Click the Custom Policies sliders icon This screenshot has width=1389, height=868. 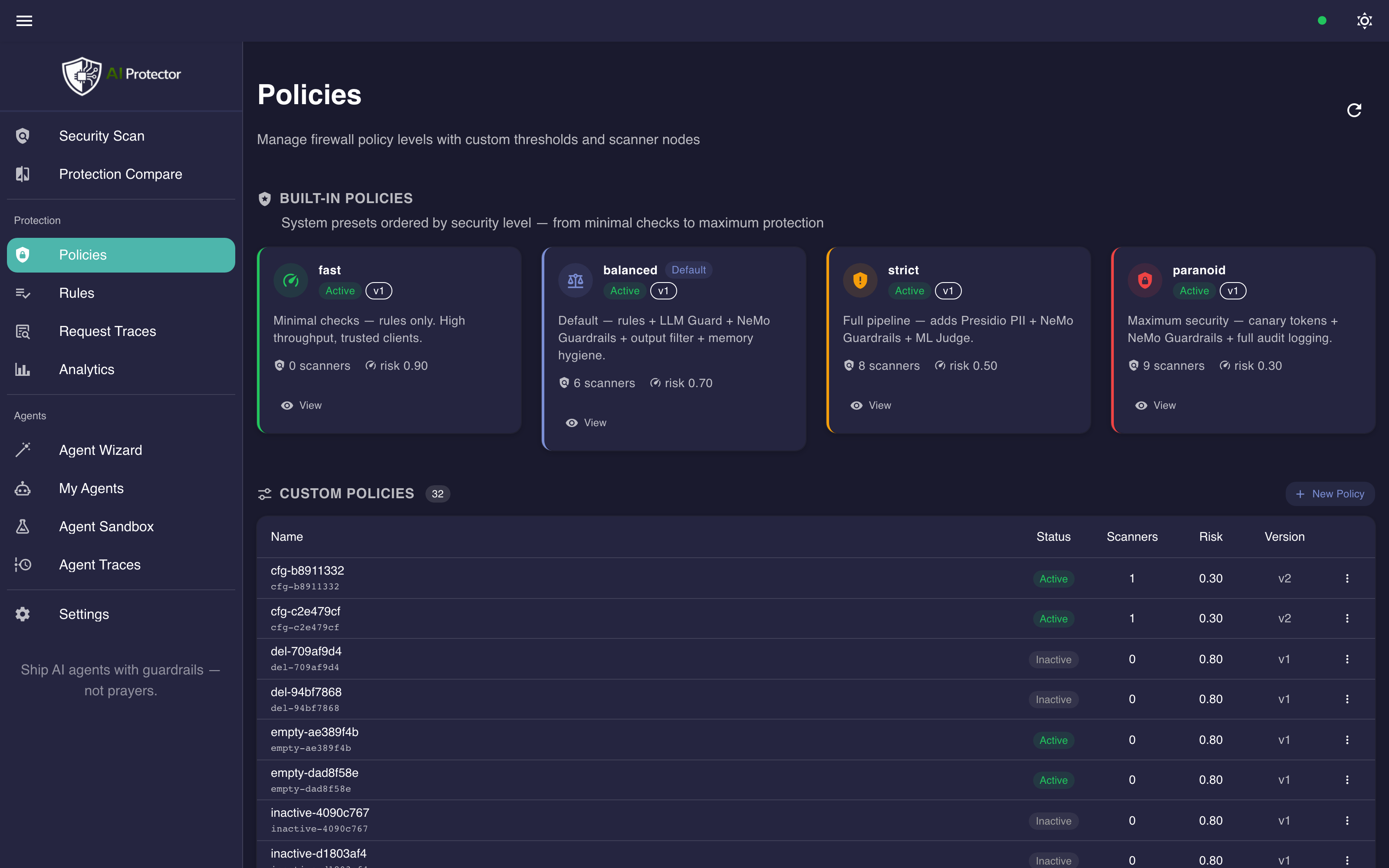point(265,494)
